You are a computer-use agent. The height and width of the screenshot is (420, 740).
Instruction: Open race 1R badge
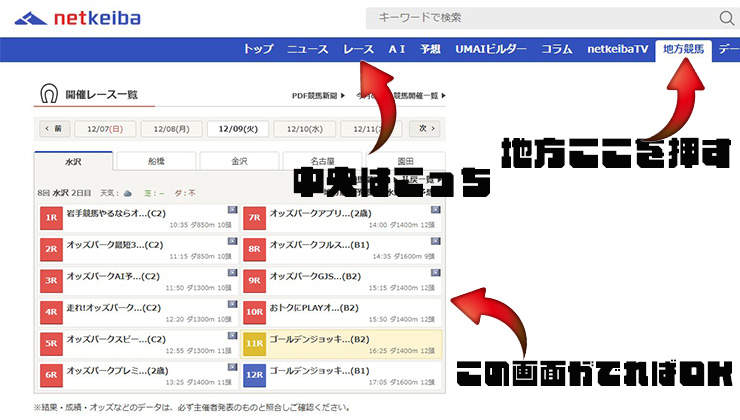(x=50, y=216)
